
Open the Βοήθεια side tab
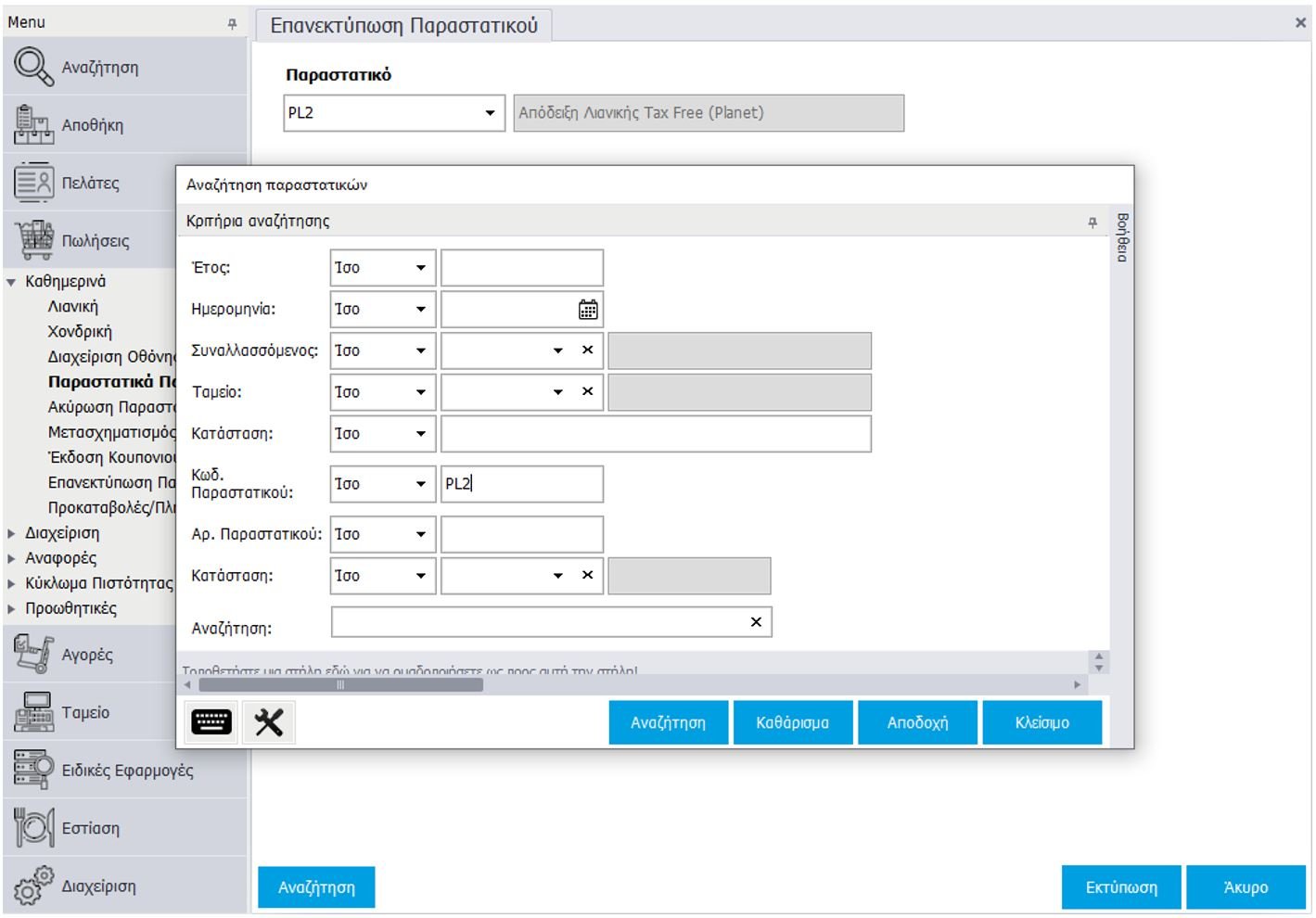1122,237
